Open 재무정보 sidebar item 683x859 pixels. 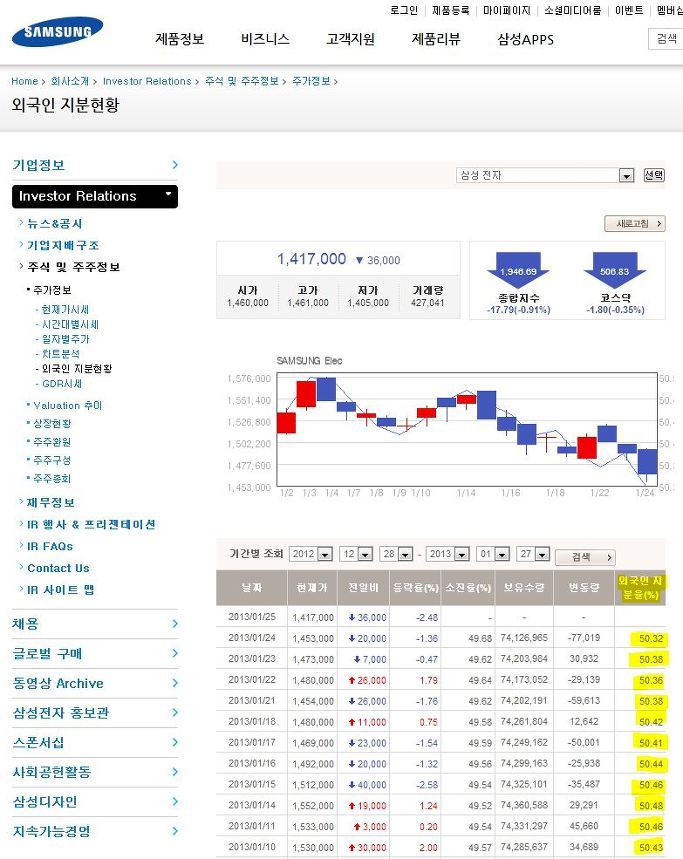(x=50, y=502)
